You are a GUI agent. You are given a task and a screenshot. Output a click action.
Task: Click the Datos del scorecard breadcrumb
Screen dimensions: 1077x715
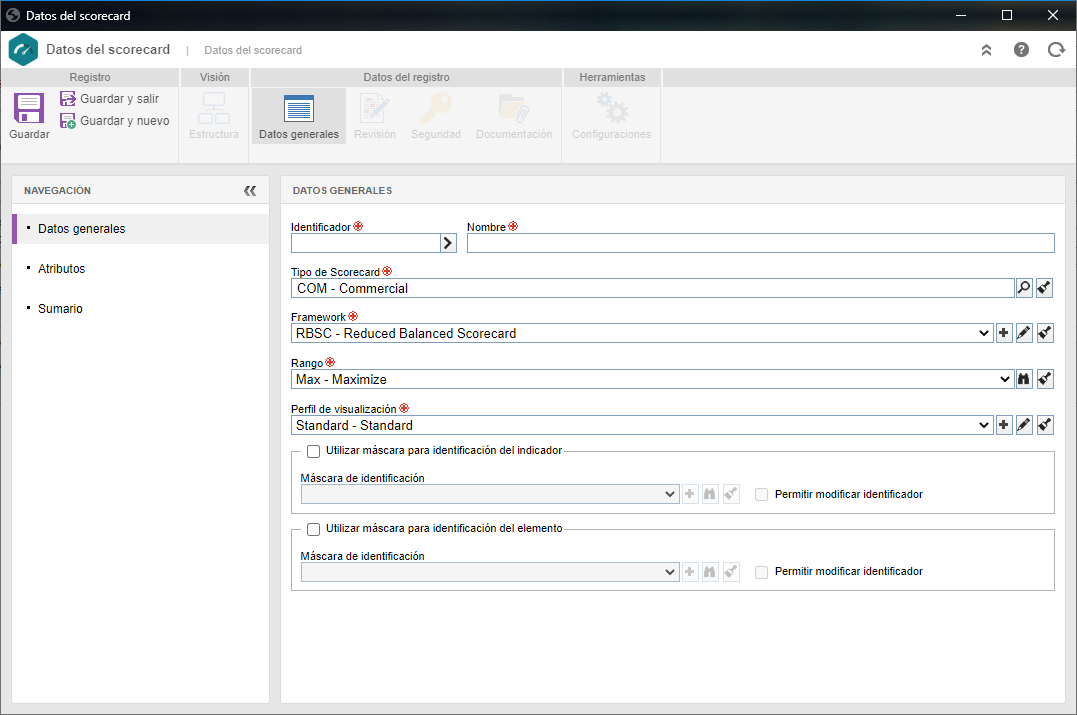click(x=253, y=50)
